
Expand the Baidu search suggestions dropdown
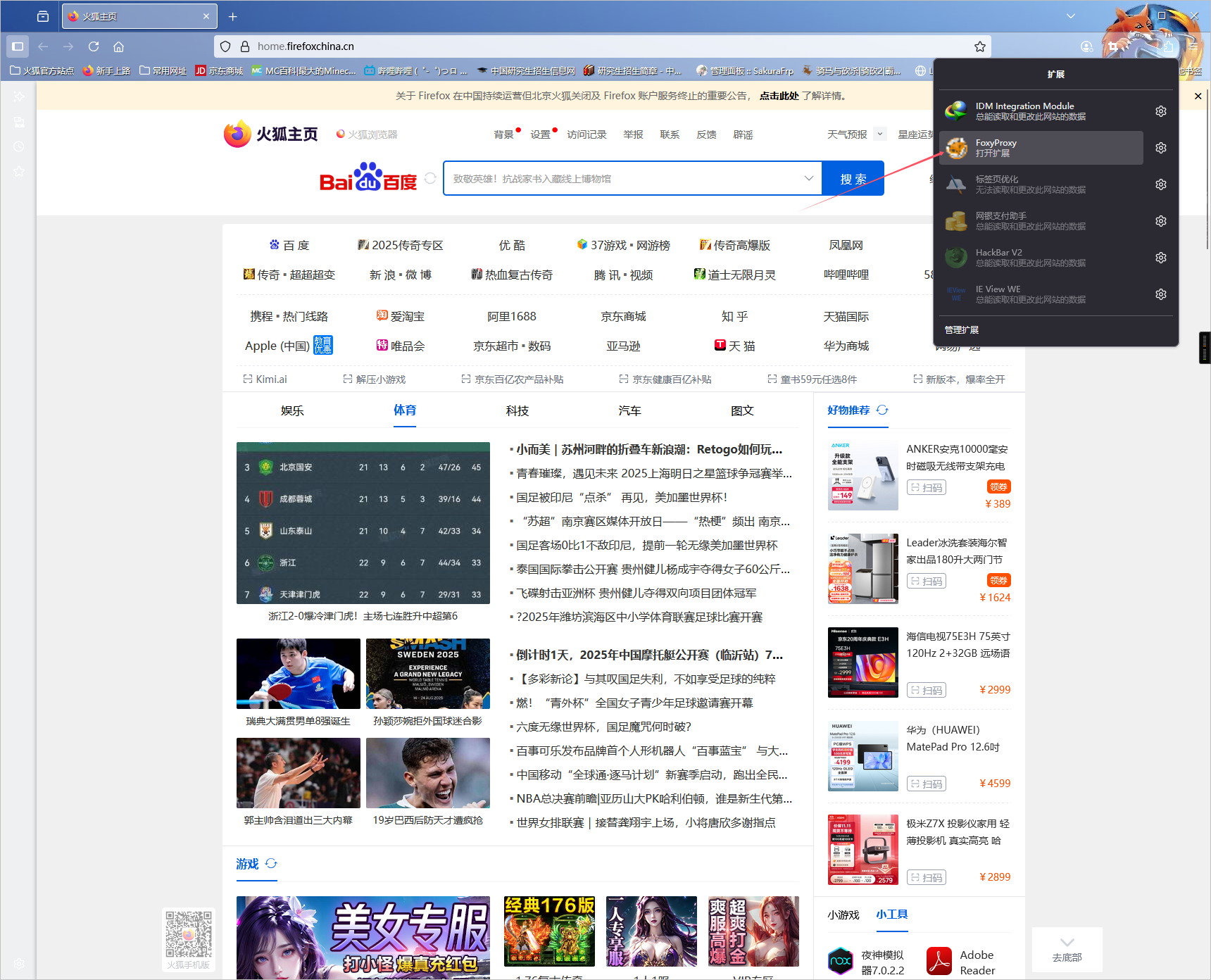(x=808, y=178)
